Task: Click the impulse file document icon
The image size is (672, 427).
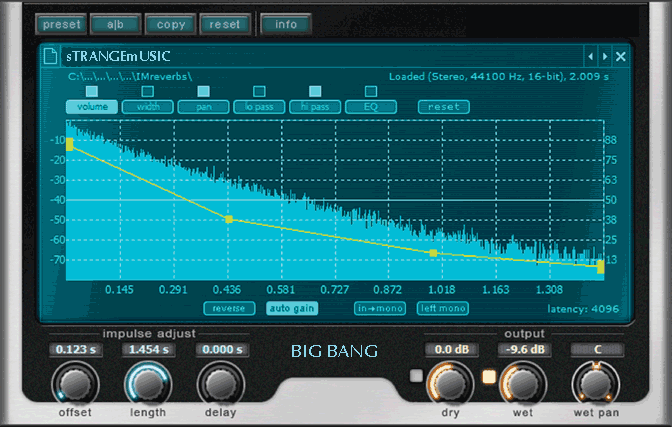Action: (50, 56)
